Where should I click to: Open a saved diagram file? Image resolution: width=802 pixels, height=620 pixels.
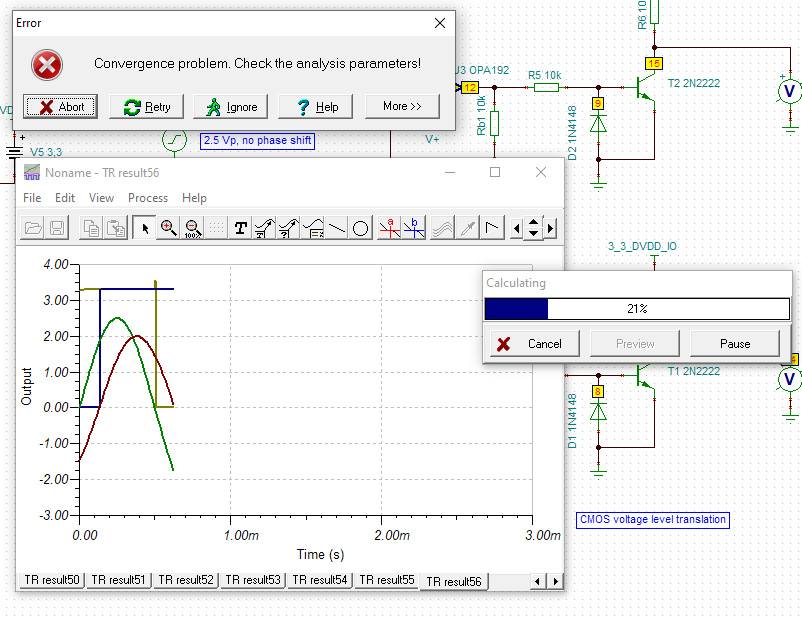[31, 228]
